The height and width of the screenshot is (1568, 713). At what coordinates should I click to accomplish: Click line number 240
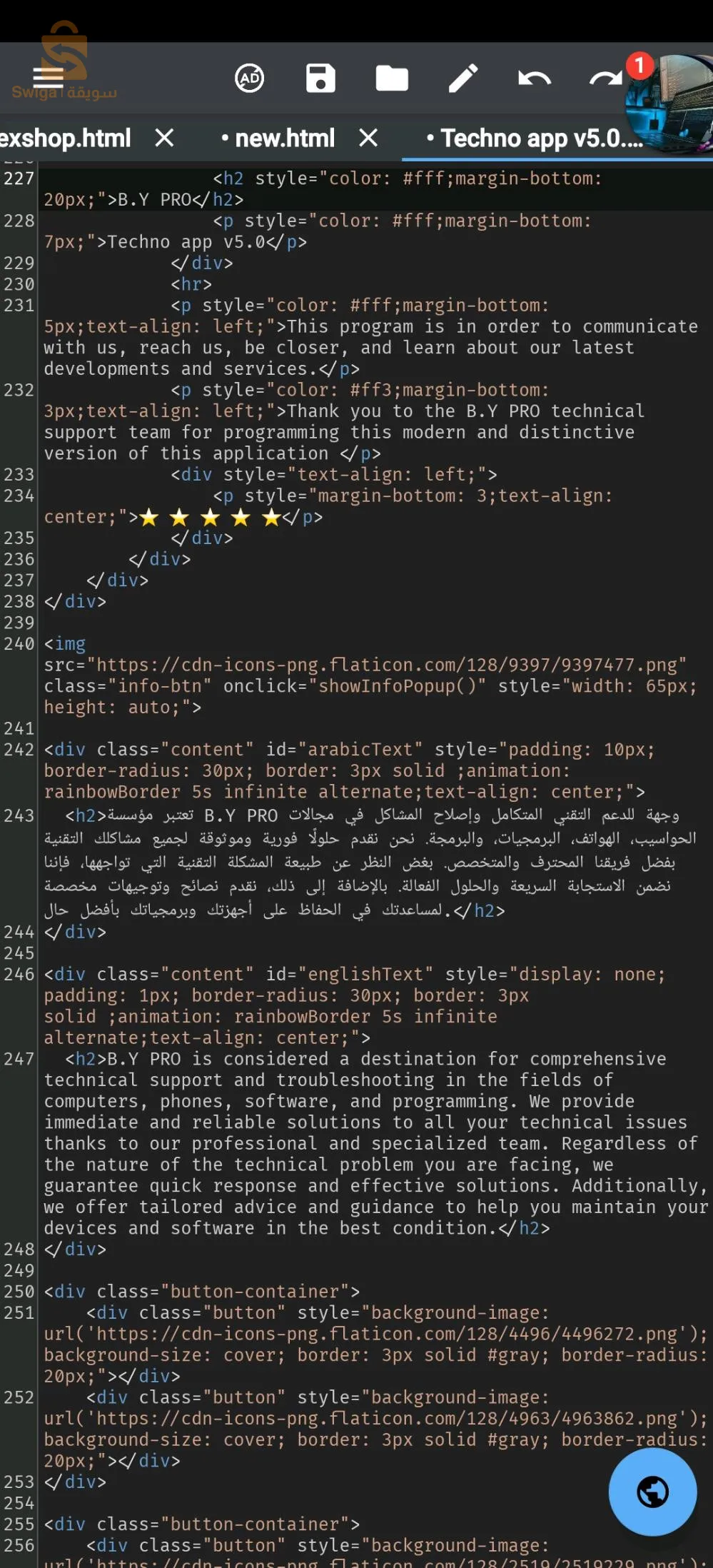point(19,644)
